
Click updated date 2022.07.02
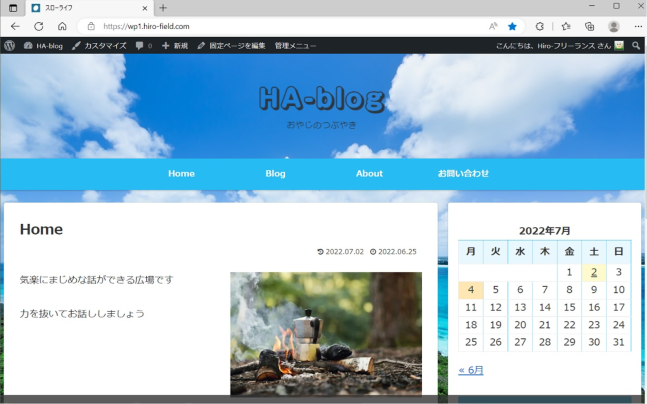[340, 252]
